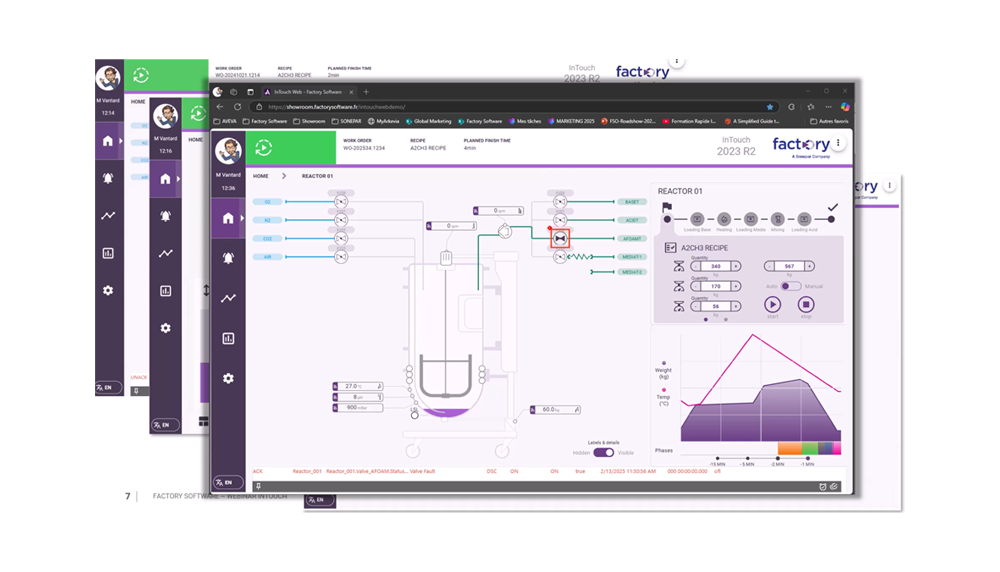Click the A2CH3 Recipe checklist icon
This screenshot has width=1000, height=572.
click(670, 247)
